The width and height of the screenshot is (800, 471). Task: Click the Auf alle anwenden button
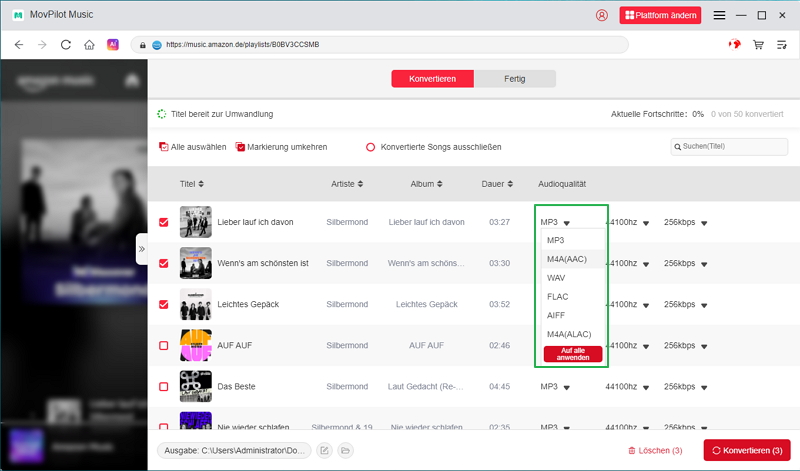tap(573, 354)
